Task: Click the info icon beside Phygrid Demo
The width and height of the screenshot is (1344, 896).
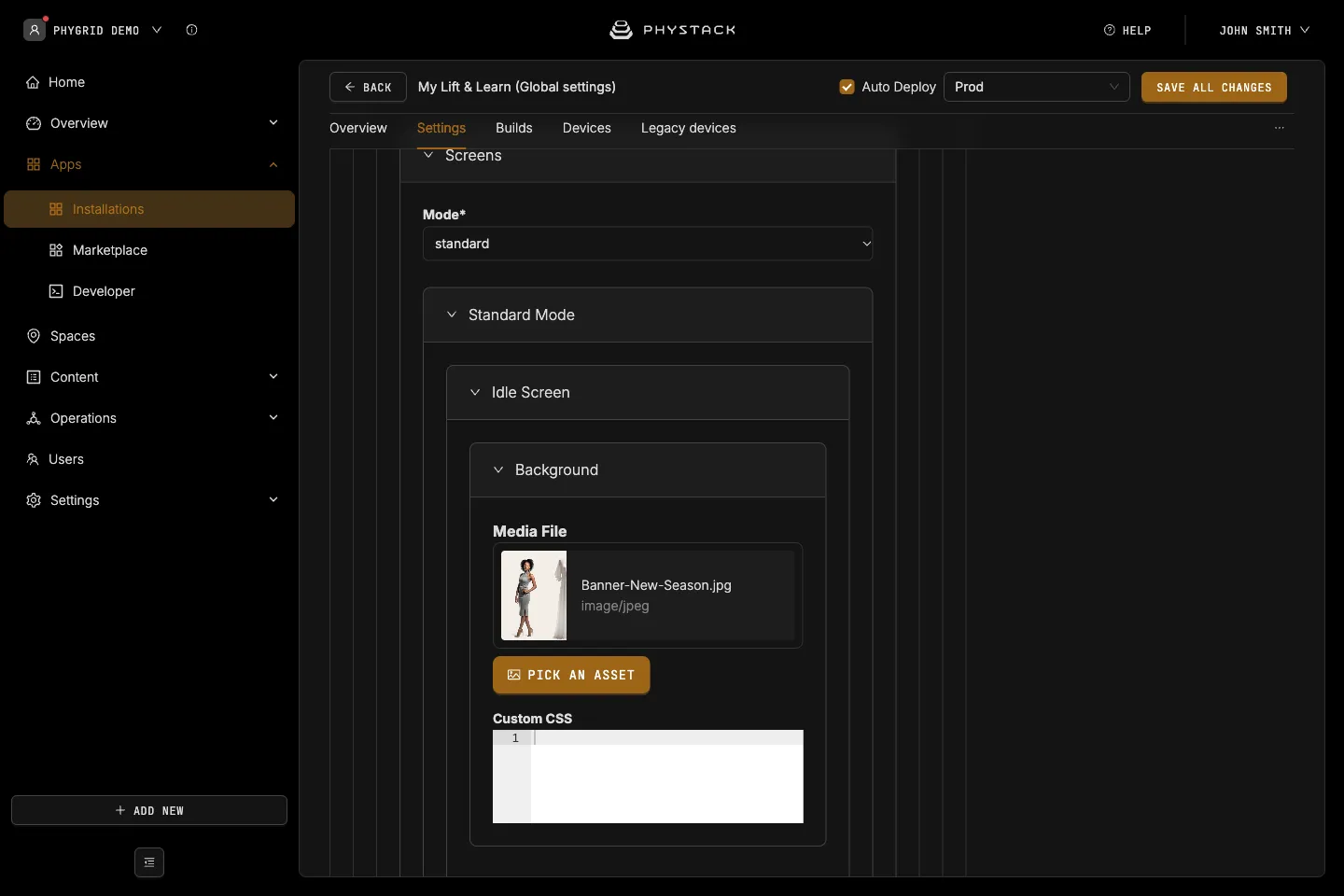Action: [x=191, y=30]
